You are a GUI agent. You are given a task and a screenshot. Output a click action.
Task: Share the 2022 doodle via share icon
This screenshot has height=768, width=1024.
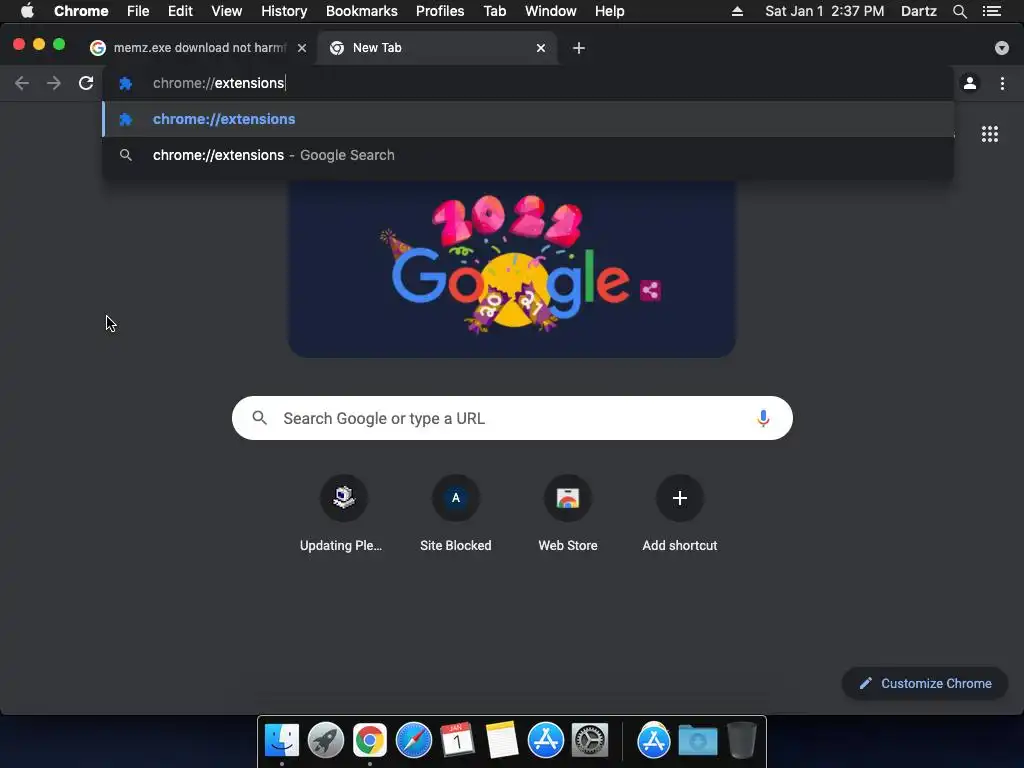[x=650, y=290]
